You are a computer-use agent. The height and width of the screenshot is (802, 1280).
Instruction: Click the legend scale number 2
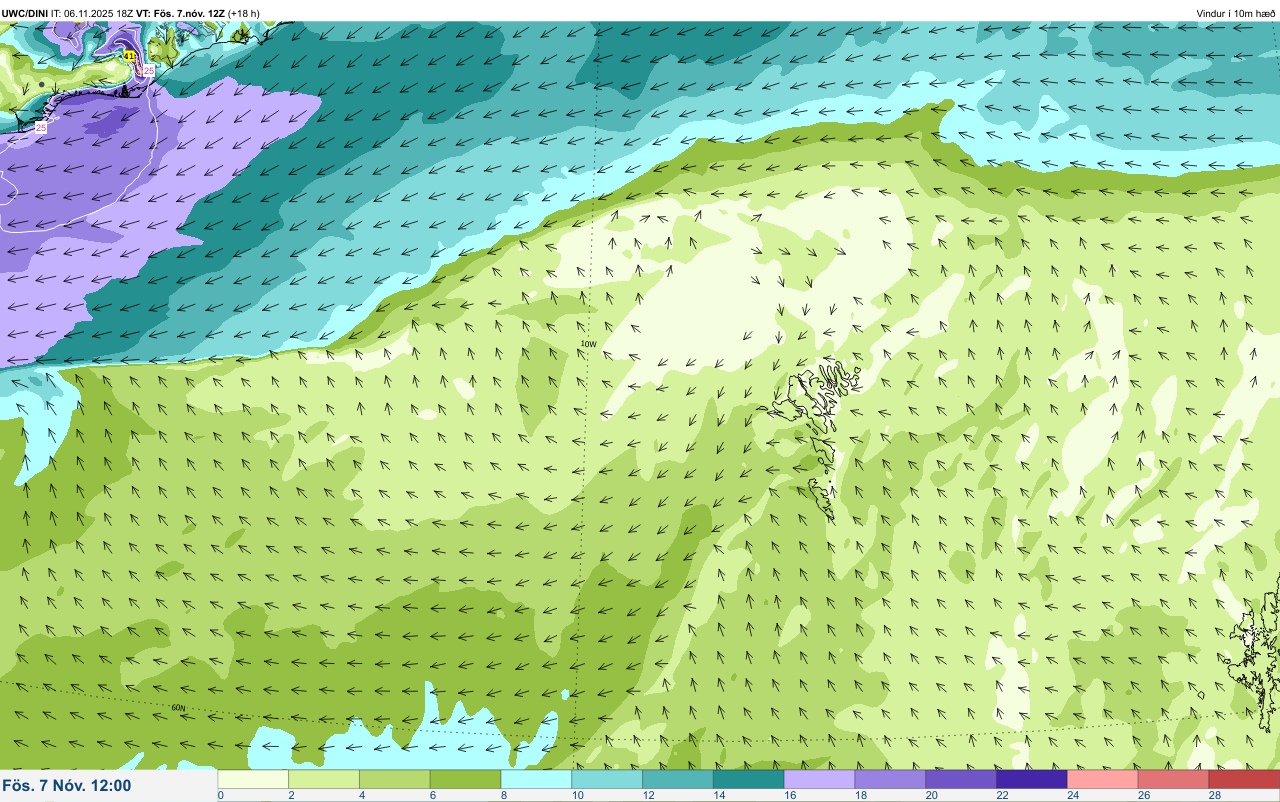click(x=291, y=796)
